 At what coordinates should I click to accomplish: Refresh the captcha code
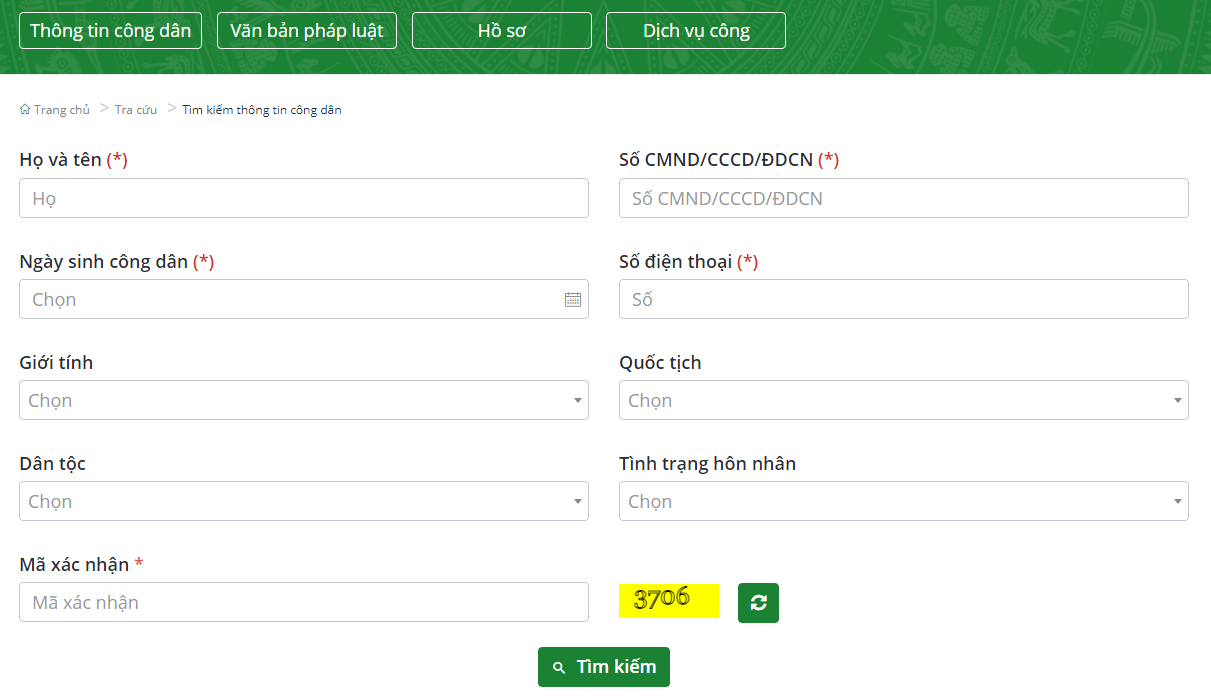pos(757,602)
